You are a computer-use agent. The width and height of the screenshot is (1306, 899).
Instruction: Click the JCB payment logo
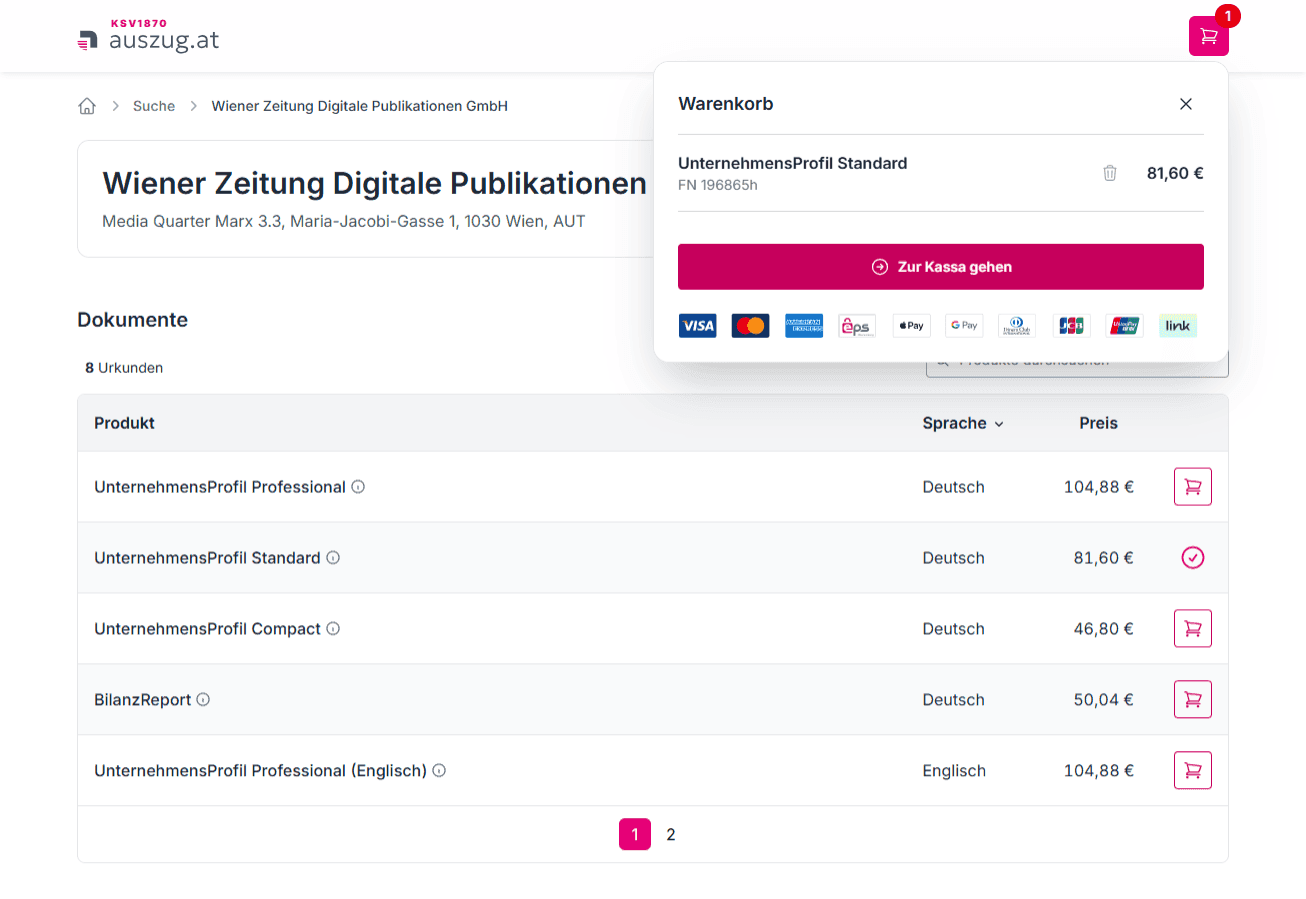coord(1071,326)
